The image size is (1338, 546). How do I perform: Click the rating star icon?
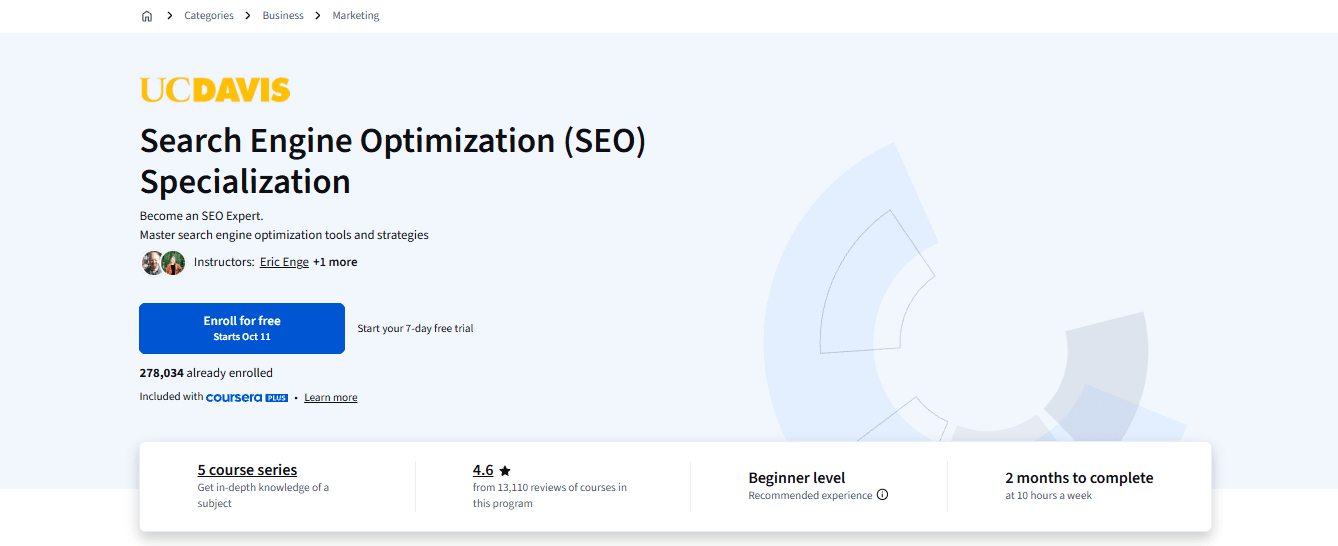[505, 471]
